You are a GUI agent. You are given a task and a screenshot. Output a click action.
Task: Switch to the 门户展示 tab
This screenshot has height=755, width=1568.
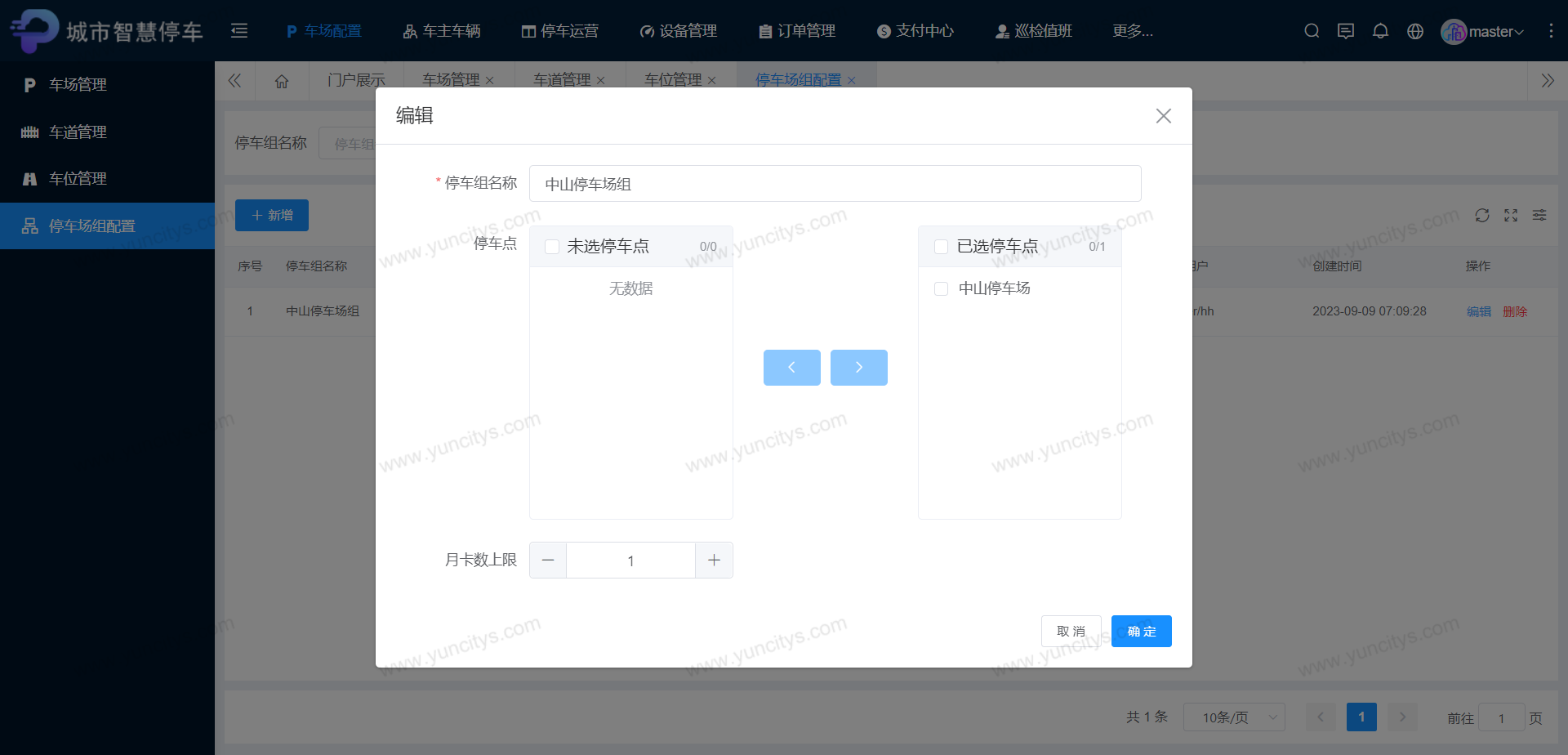point(356,80)
